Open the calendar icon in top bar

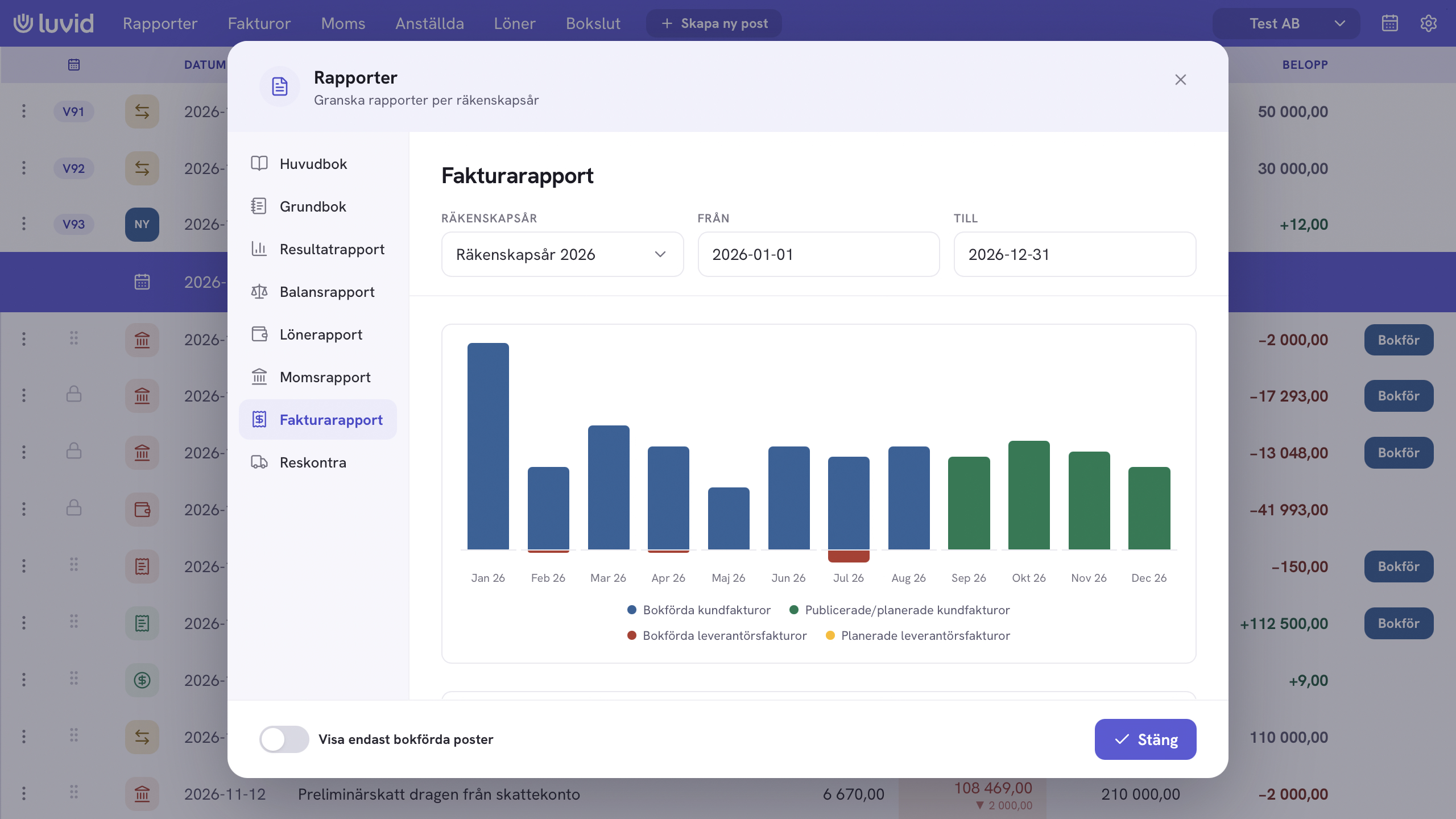pyautogui.click(x=1390, y=23)
